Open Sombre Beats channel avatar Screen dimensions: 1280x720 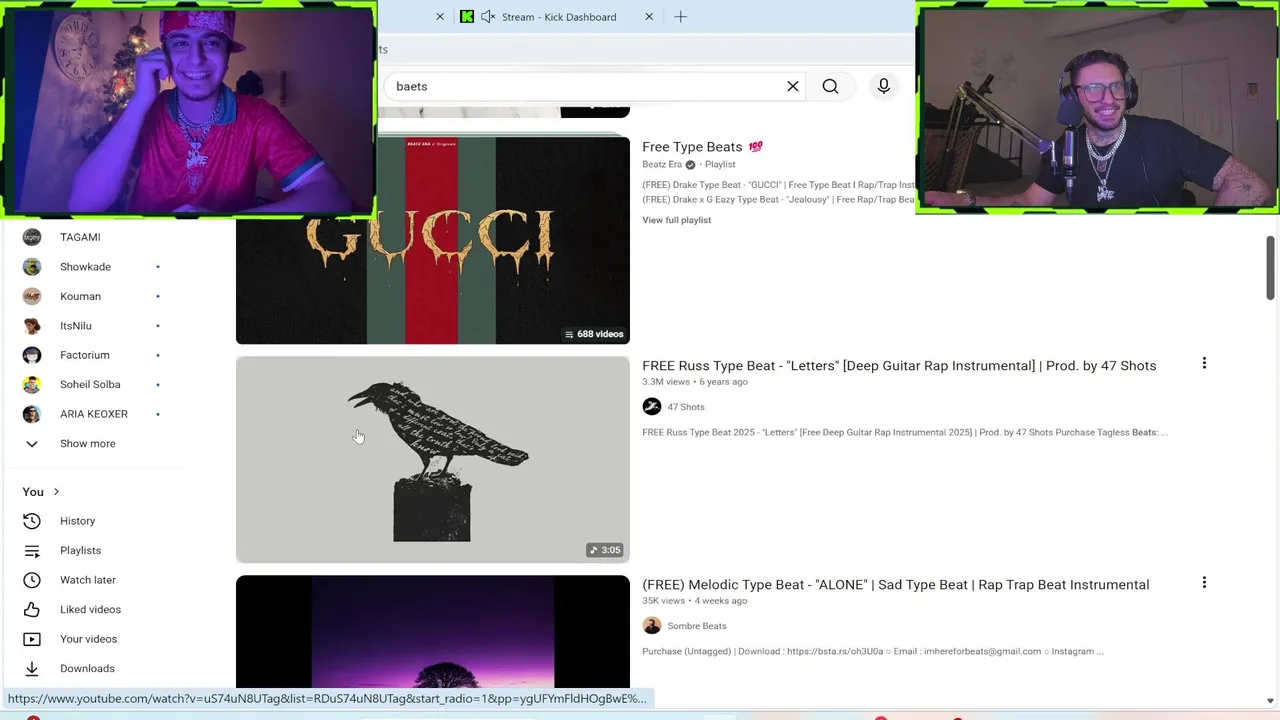(652, 626)
